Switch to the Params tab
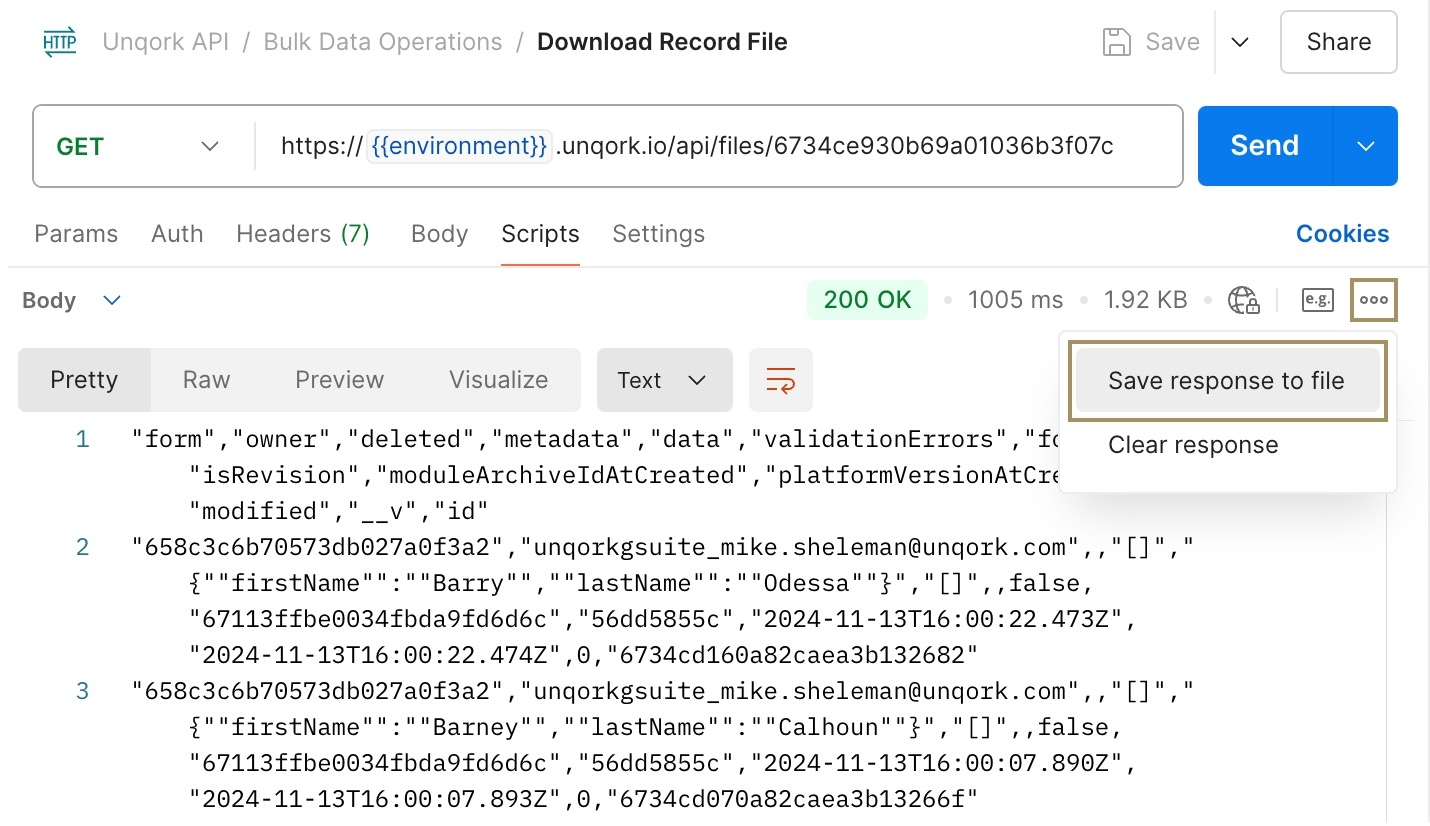This screenshot has width=1430, height=826. [x=76, y=234]
